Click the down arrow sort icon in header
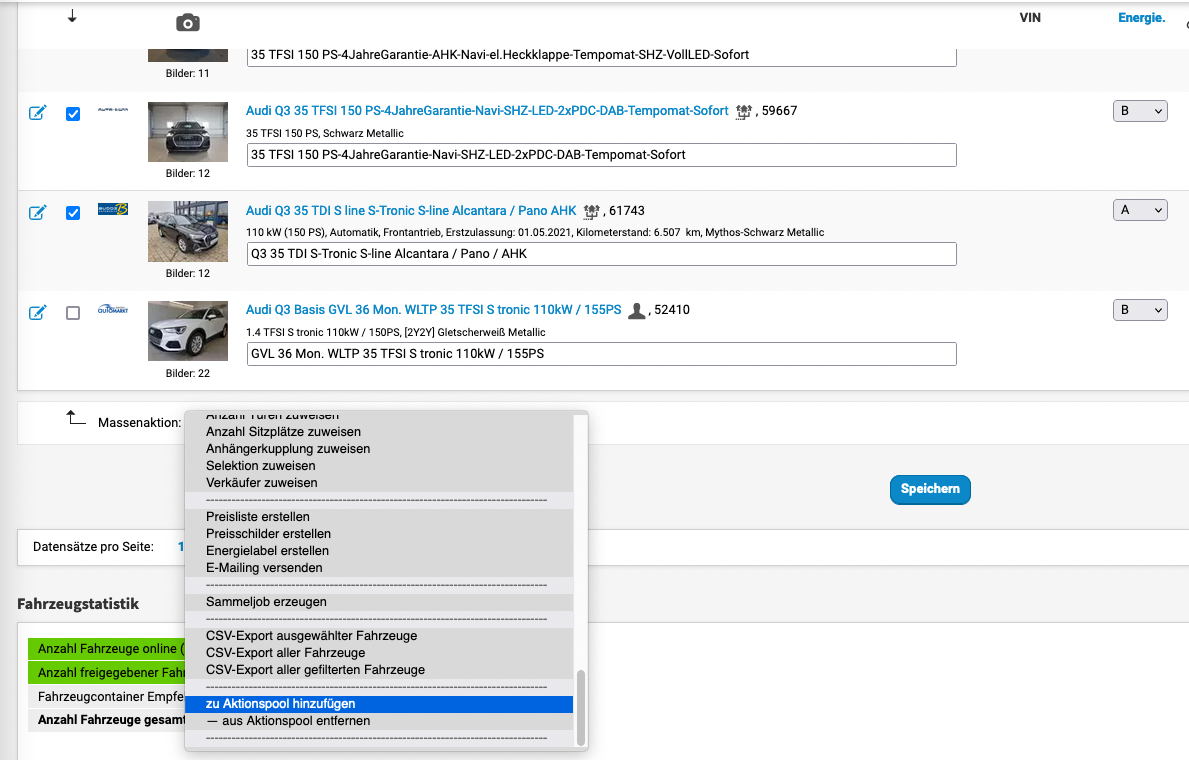 click(72, 16)
